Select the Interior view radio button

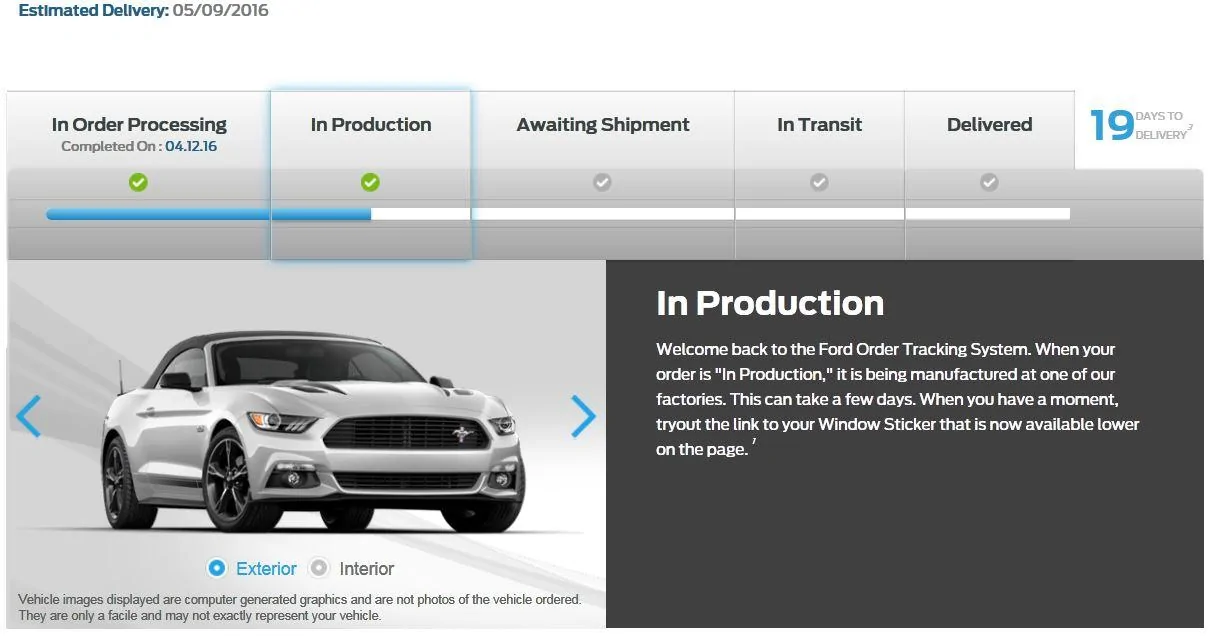(x=319, y=568)
